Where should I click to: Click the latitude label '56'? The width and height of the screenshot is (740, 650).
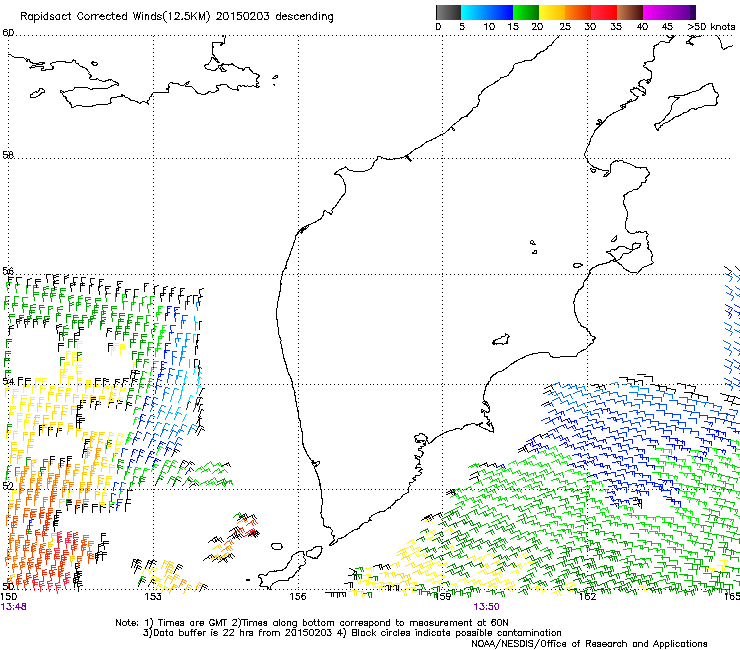(8, 271)
